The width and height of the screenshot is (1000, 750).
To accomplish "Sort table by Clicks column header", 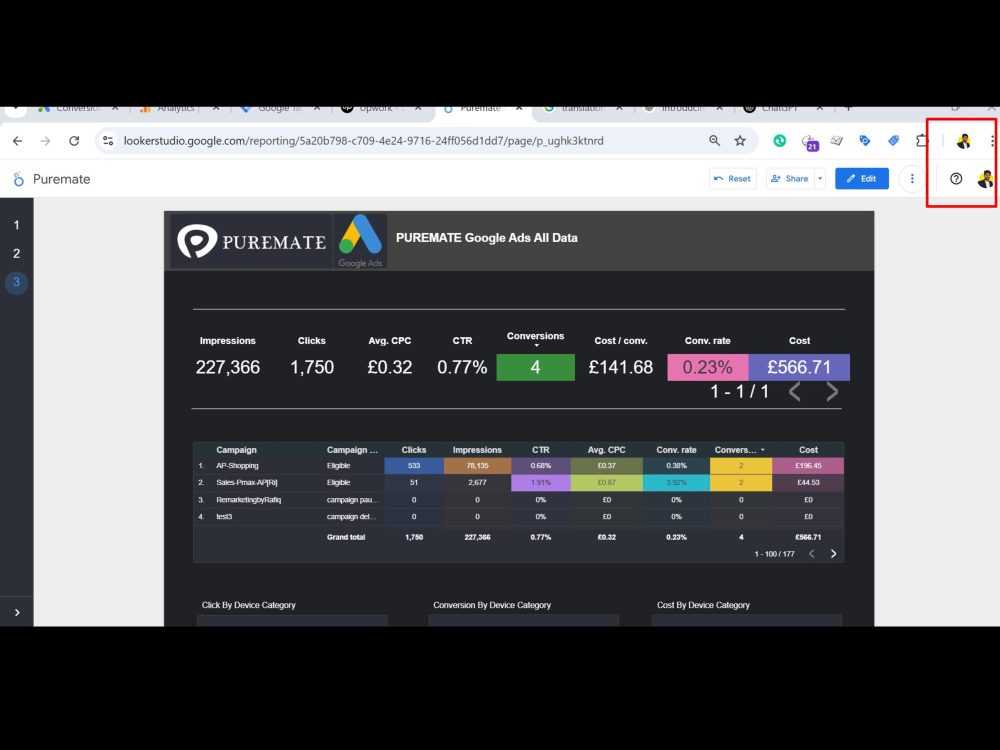I will (414, 450).
